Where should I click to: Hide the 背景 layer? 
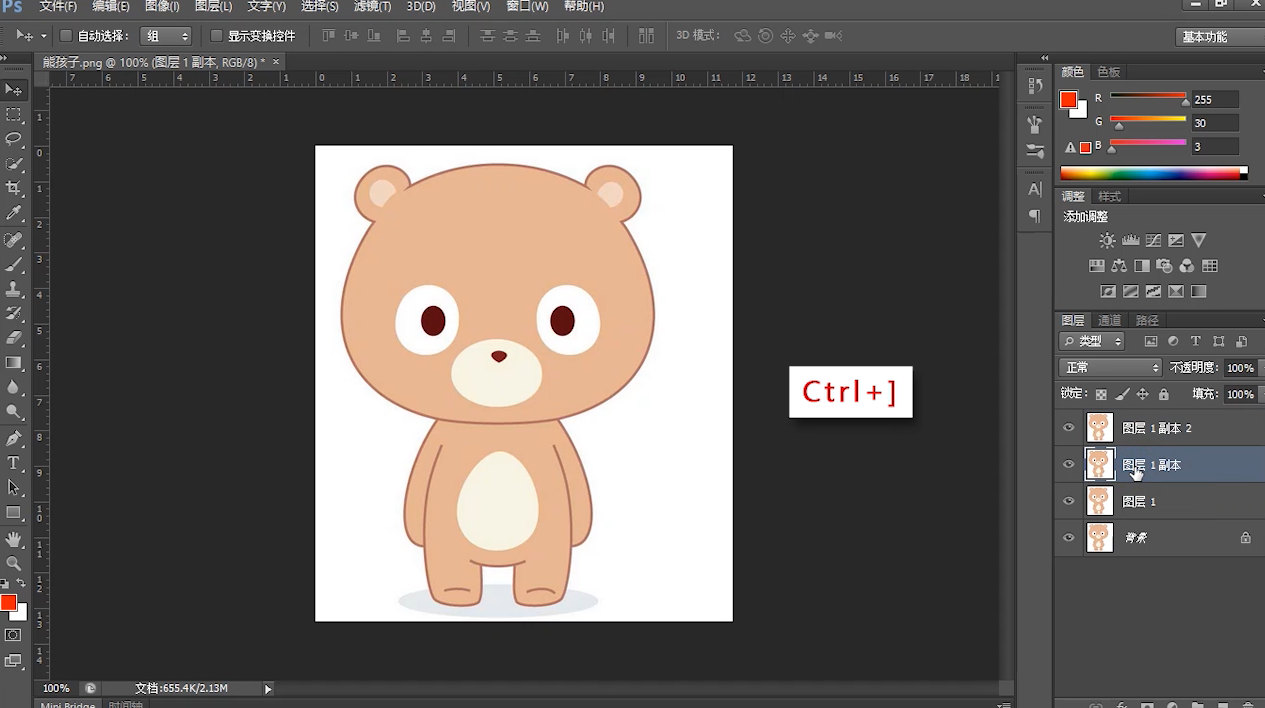tap(1069, 538)
